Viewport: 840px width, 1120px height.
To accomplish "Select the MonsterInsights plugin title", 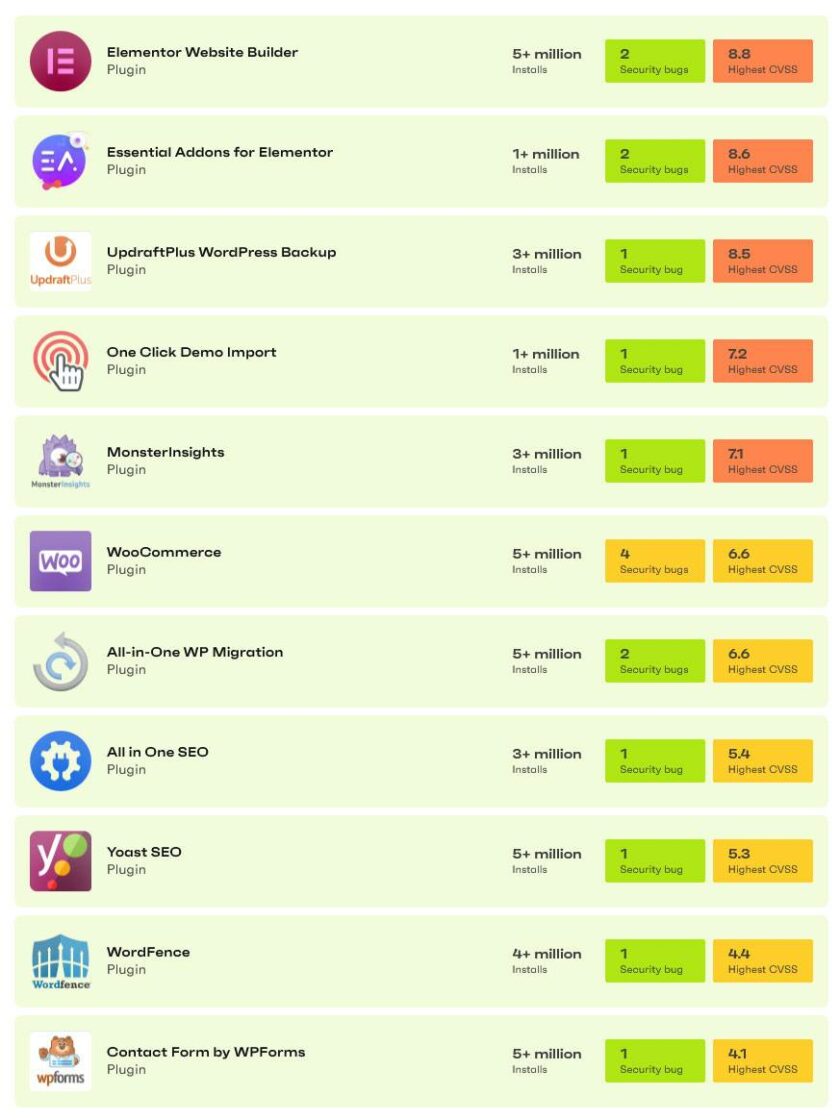I will [x=165, y=452].
